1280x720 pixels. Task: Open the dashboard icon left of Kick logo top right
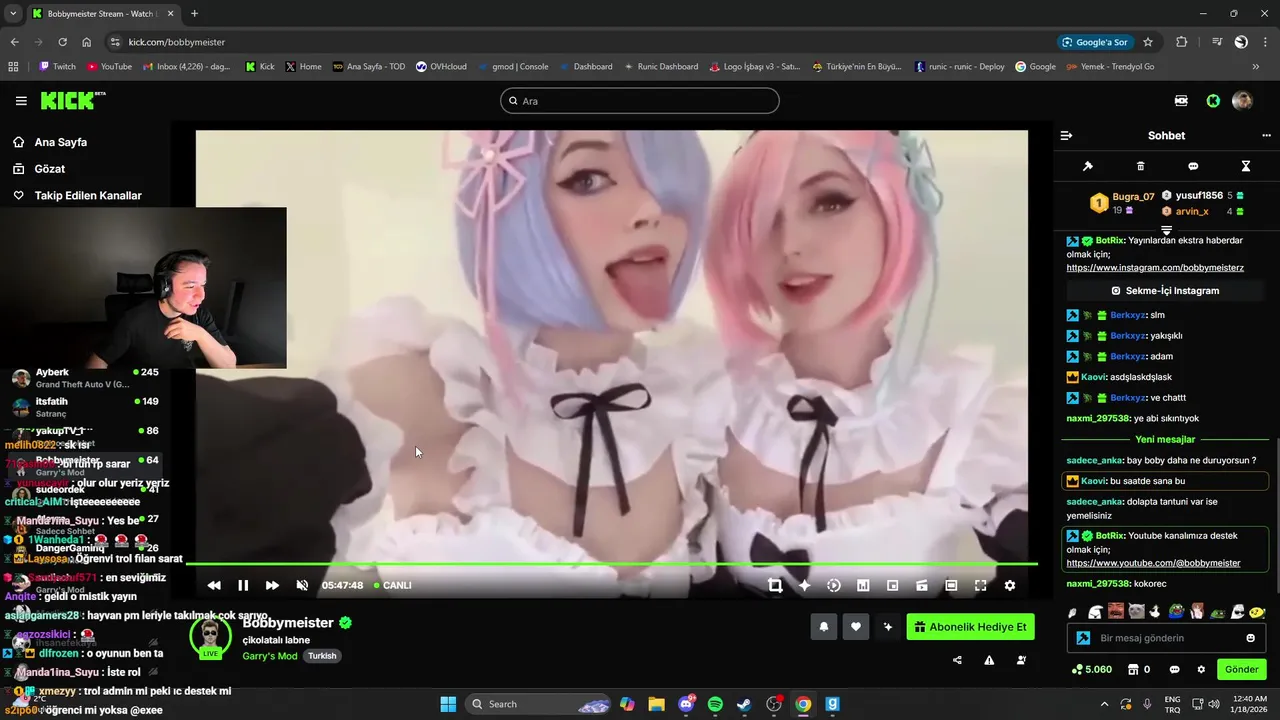click(x=1182, y=101)
